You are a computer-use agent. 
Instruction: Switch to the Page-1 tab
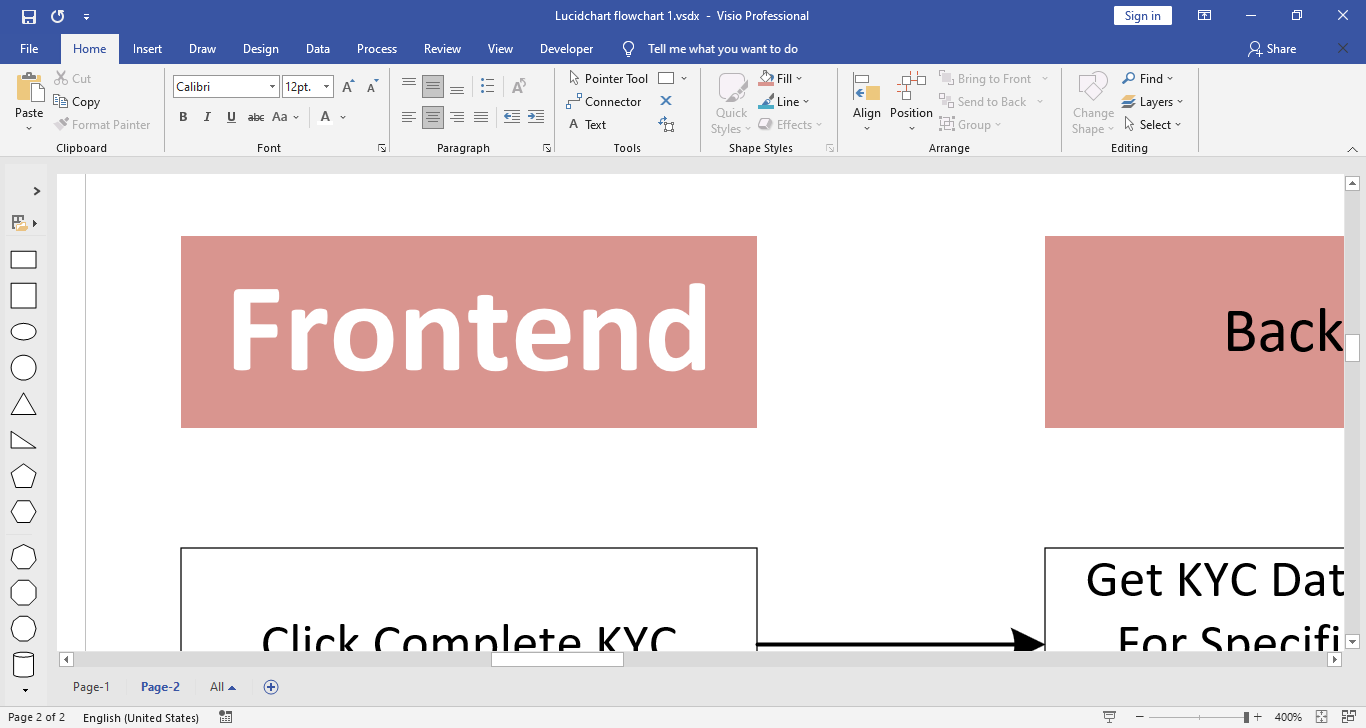(x=91, y=686)
